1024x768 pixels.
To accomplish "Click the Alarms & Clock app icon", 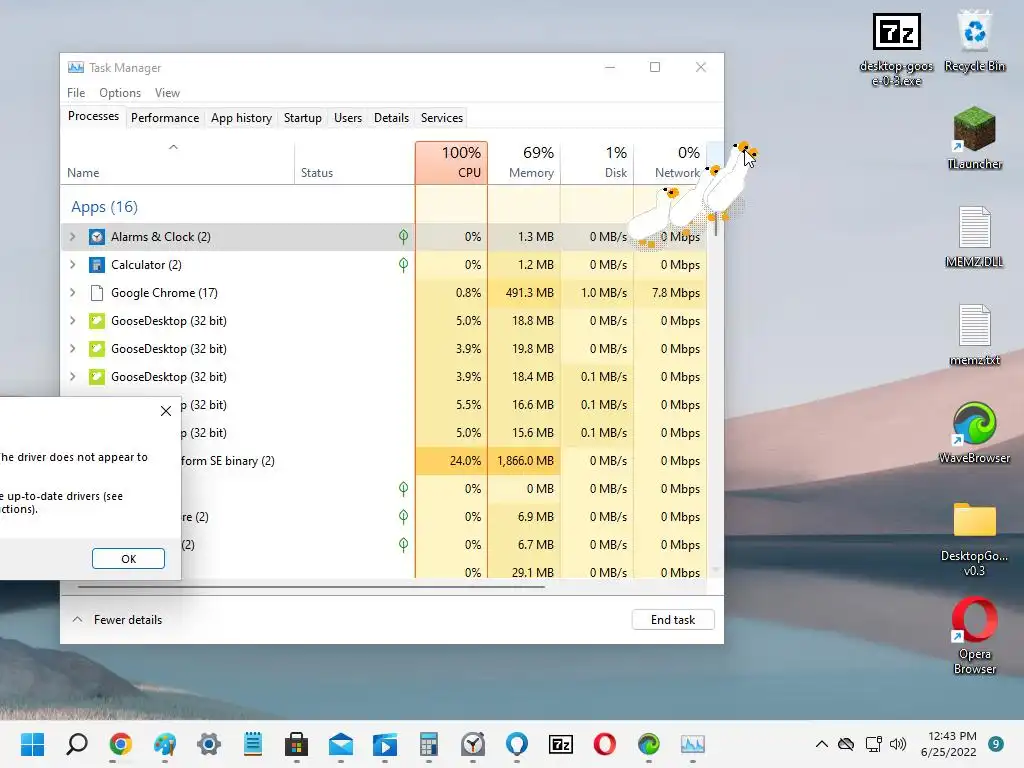I will tap(97, 236).
